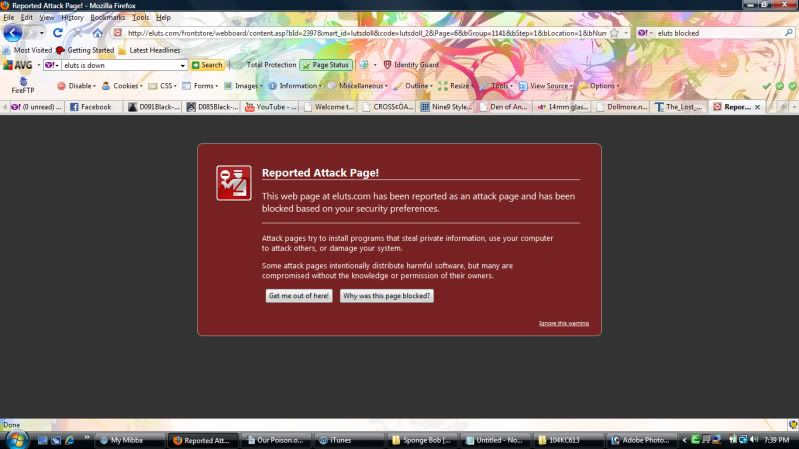The image size is (799, 449).
Task: Switch to the Yahoo (0 unread) tab
Action: coord(36,107)
